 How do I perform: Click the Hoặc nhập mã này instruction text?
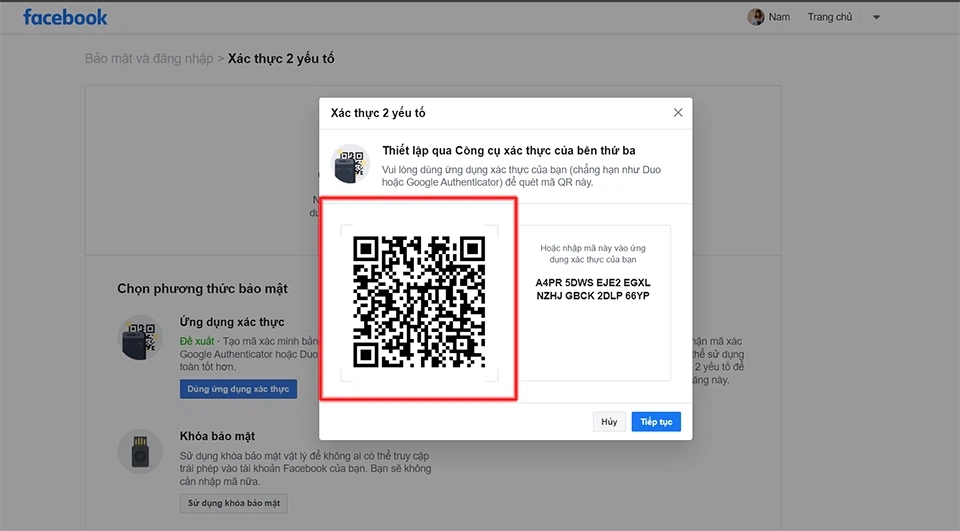(593, 254)
